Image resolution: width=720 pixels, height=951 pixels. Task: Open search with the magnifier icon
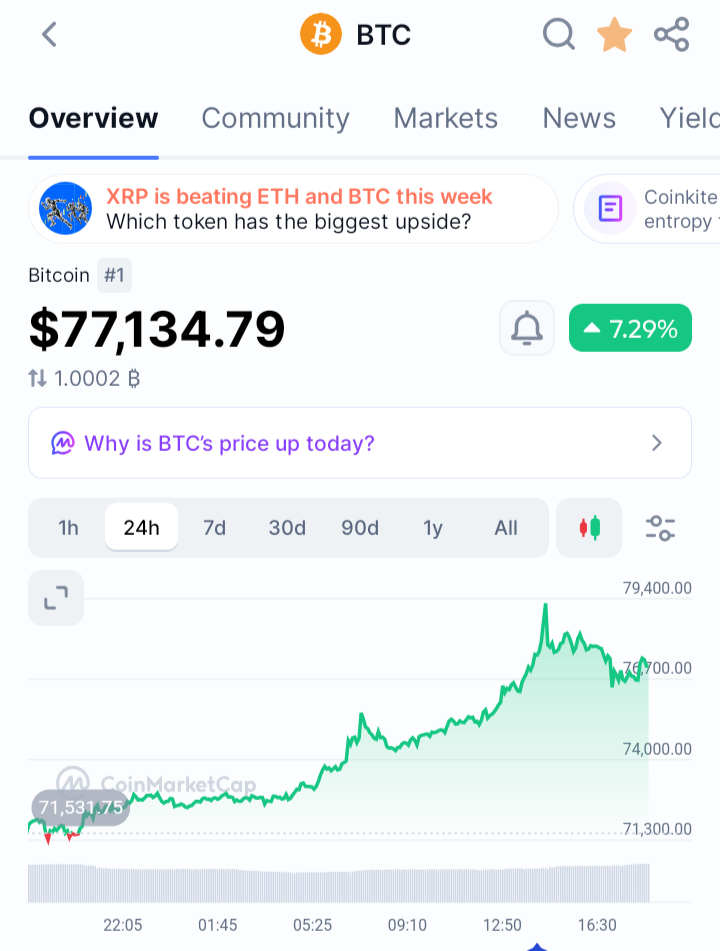point(559,35)
